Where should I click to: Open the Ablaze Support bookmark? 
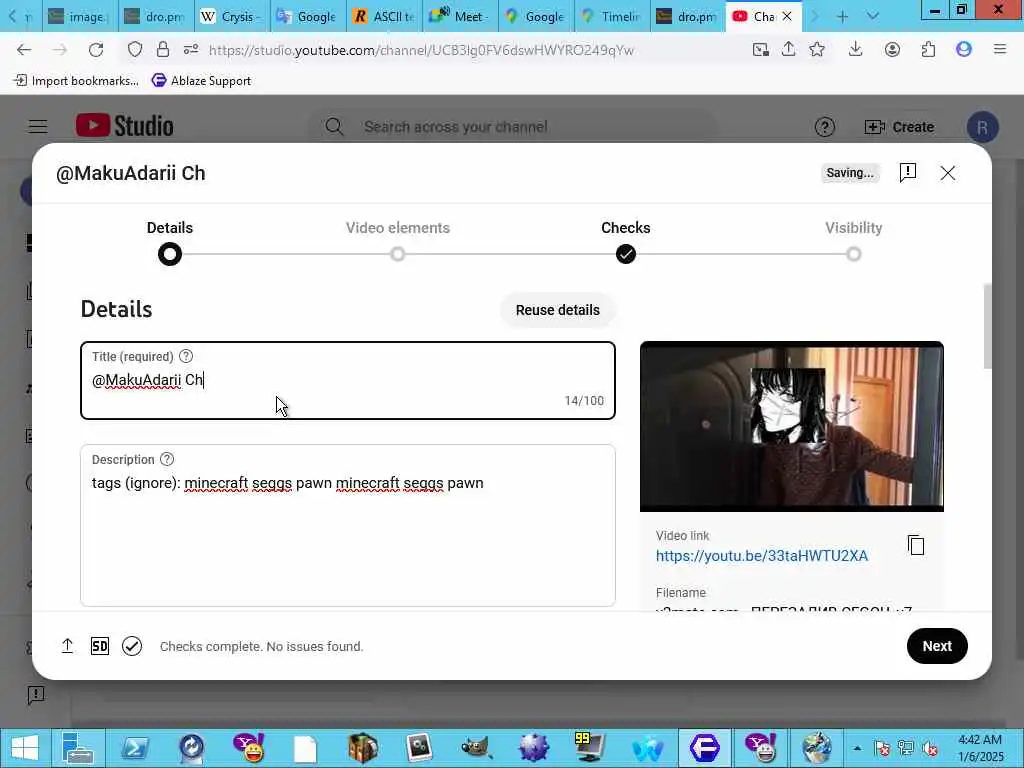(x=201, y=80)
